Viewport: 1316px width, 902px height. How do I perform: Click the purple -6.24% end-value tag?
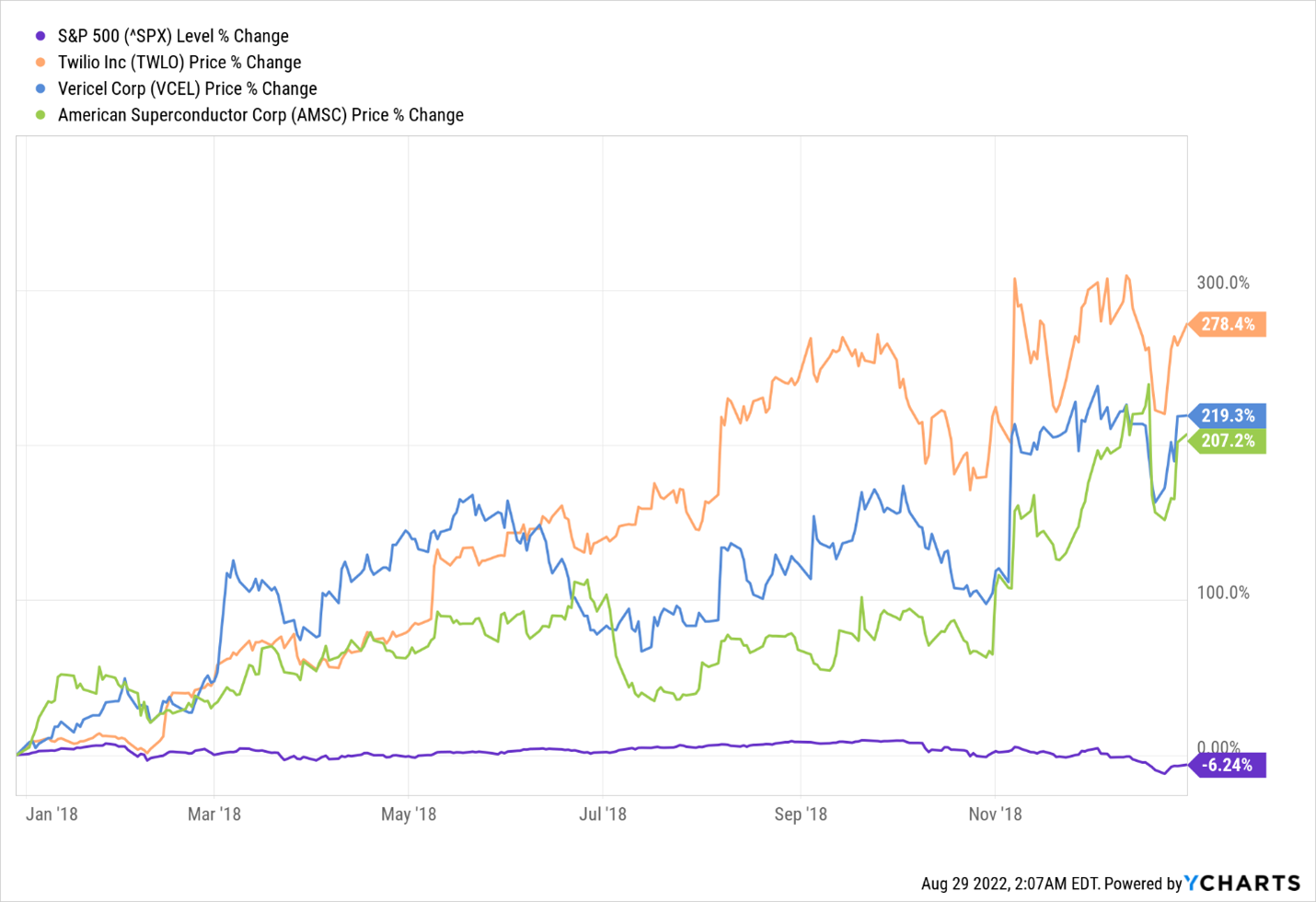1229,765
